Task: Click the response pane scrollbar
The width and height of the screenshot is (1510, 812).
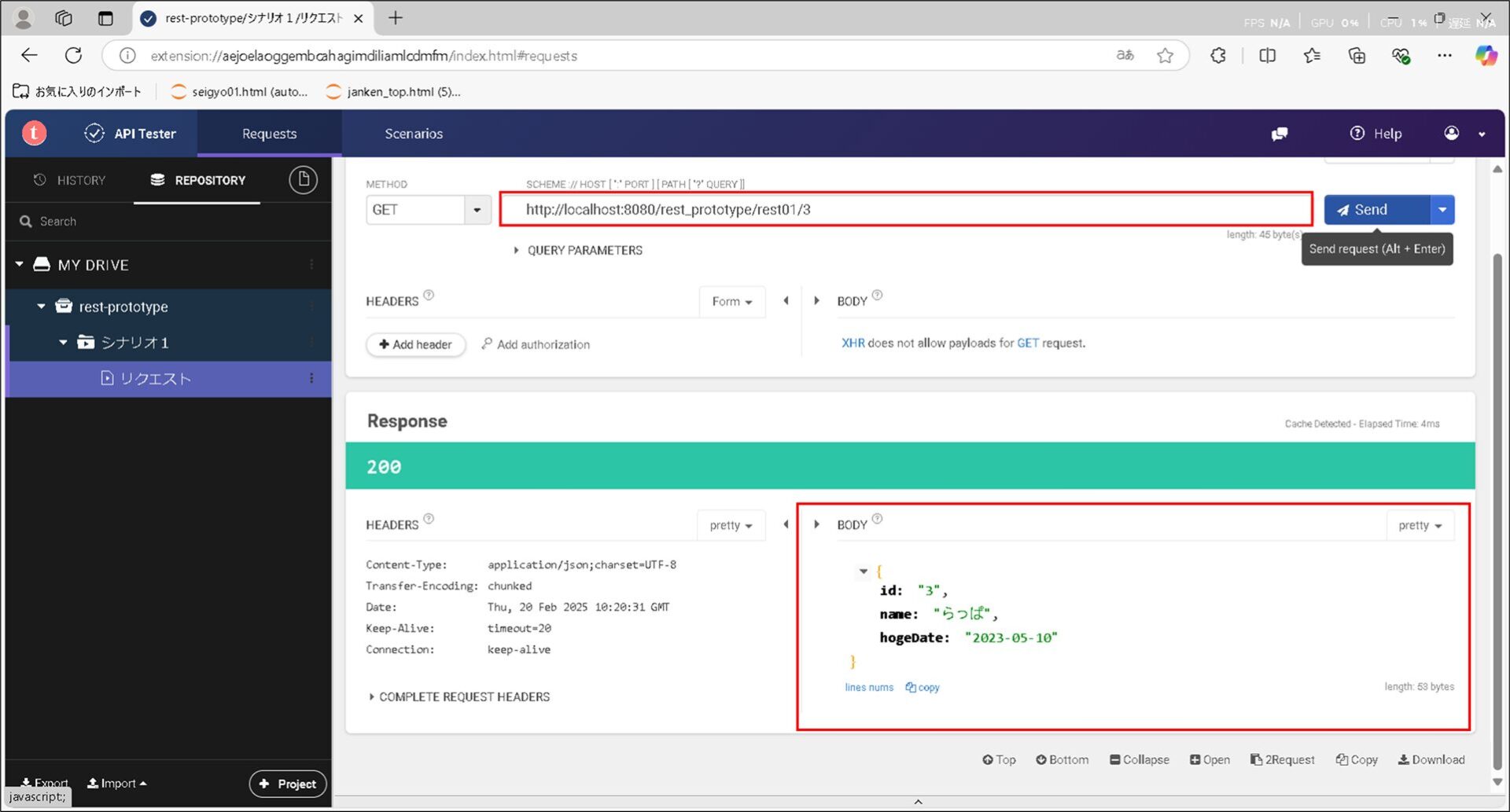Action: coord(1497,511)
